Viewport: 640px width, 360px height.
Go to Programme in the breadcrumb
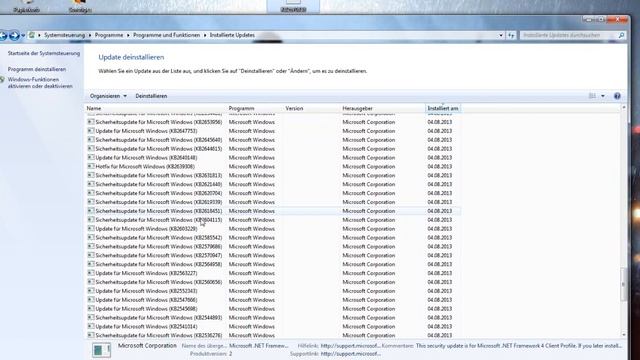pos(109,35)
